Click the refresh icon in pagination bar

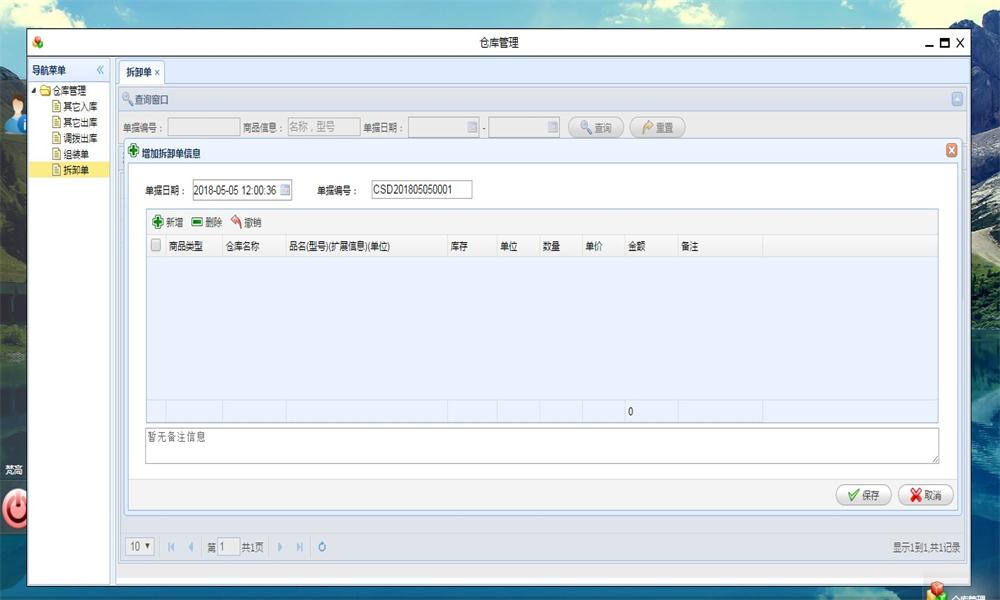(x=322, y=547)
